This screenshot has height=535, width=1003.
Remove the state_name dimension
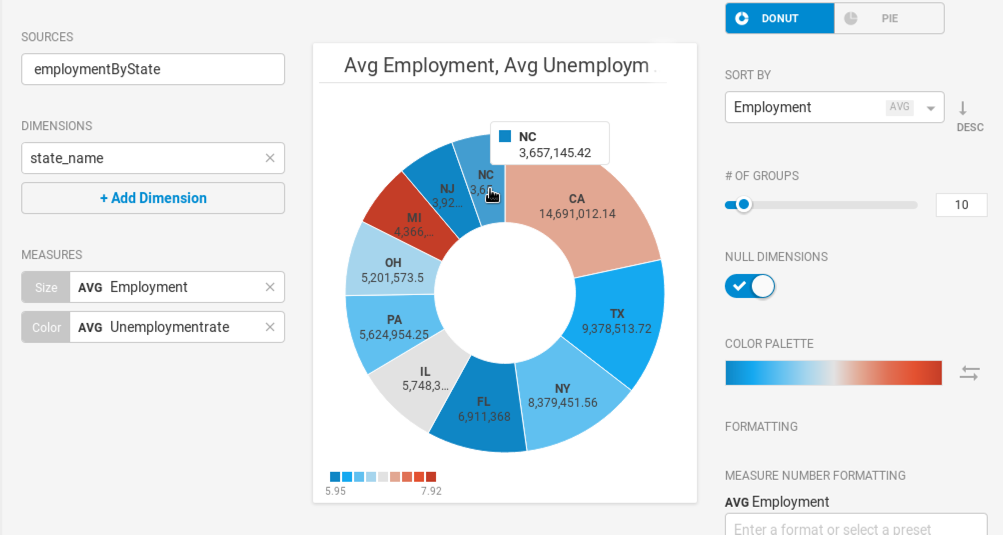[270, 158]
